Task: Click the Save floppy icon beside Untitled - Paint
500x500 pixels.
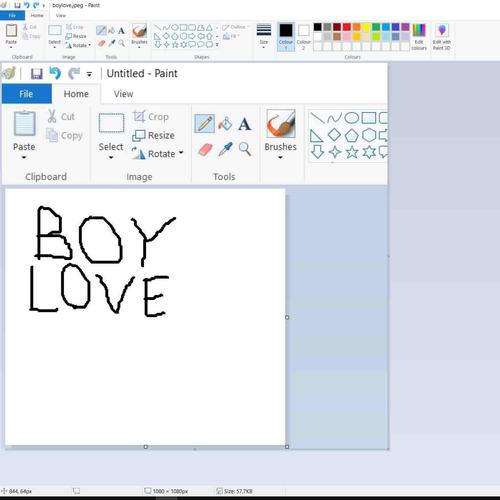Action: click(37, 73)
